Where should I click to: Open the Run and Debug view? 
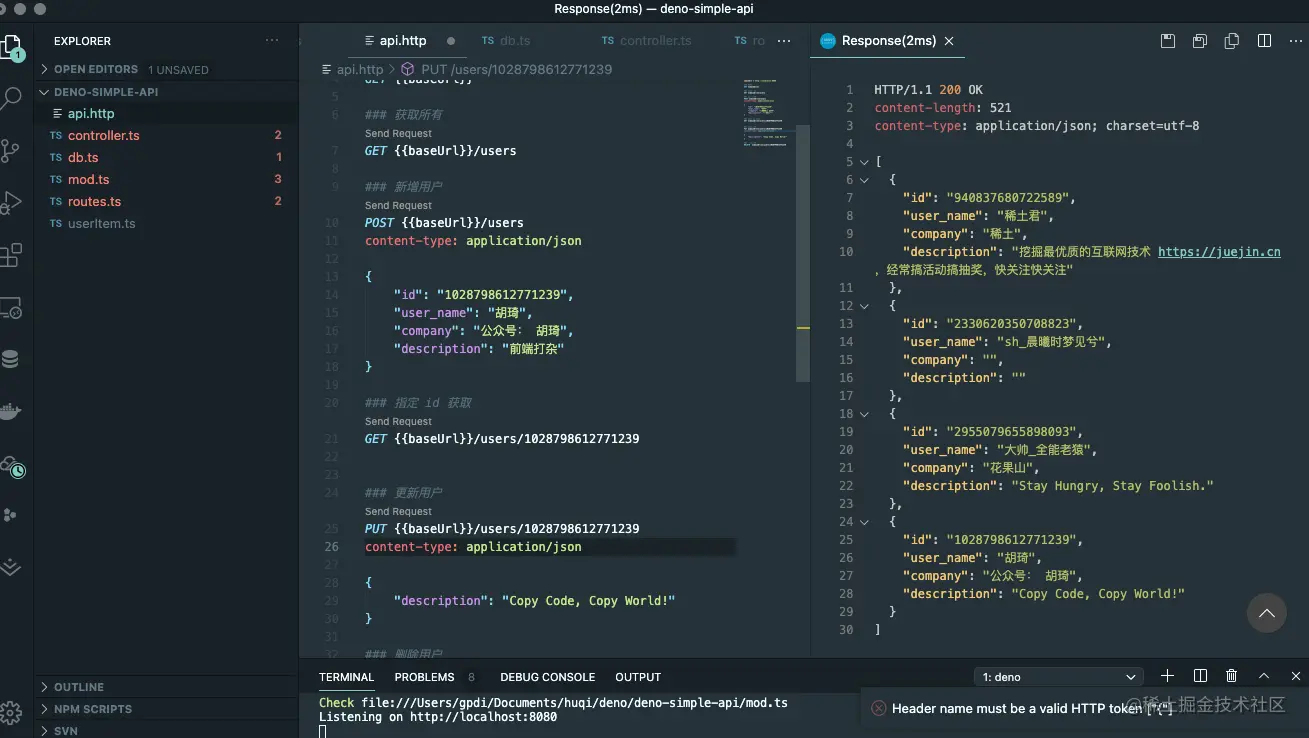[12, 203]
